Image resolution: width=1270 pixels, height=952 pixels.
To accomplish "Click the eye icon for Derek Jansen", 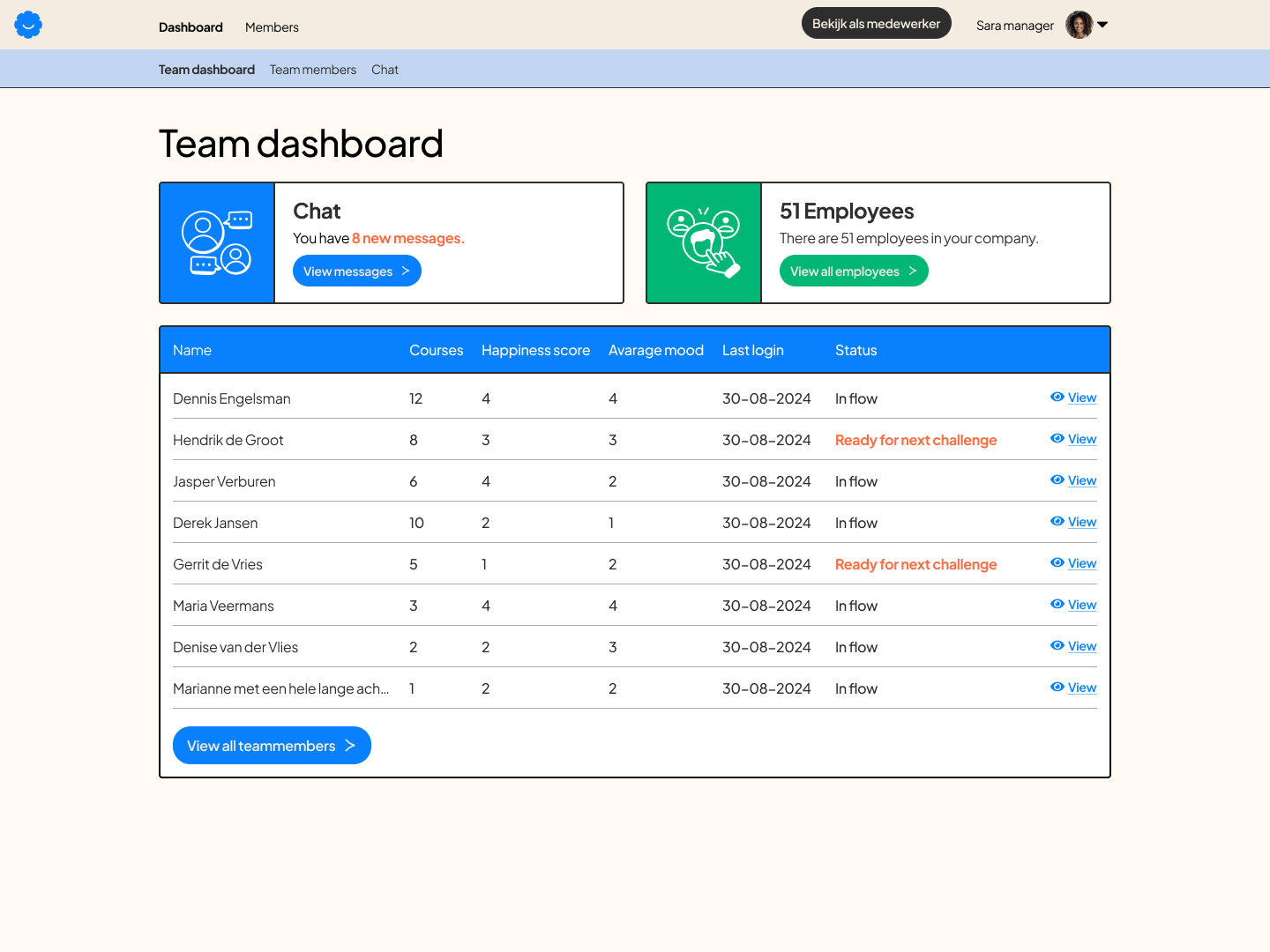I will click(1057, 521).
